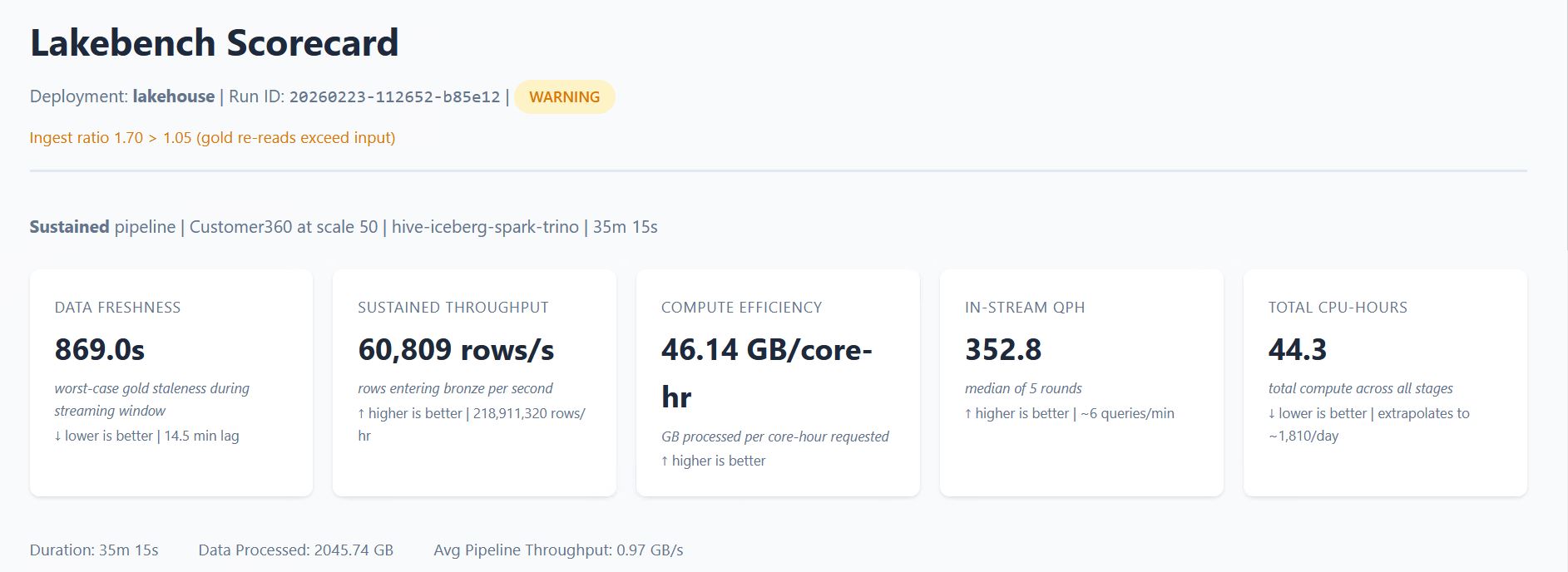Click the up arrow in Sustained Throughput card
This screenshot has height=572, width=1568.
click(x=362, y=414)
